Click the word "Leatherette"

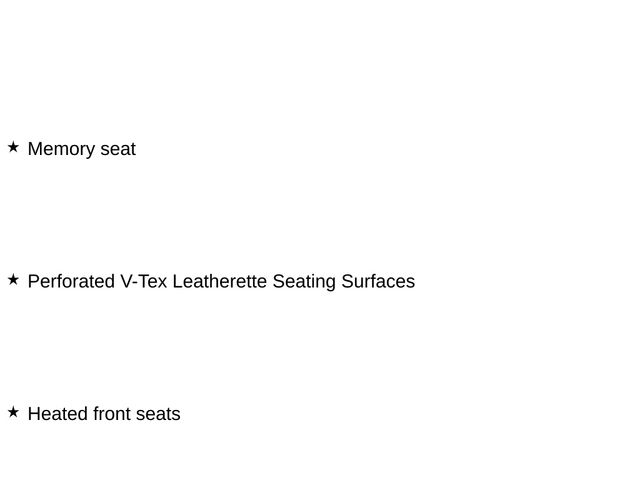tap(220, 282)
